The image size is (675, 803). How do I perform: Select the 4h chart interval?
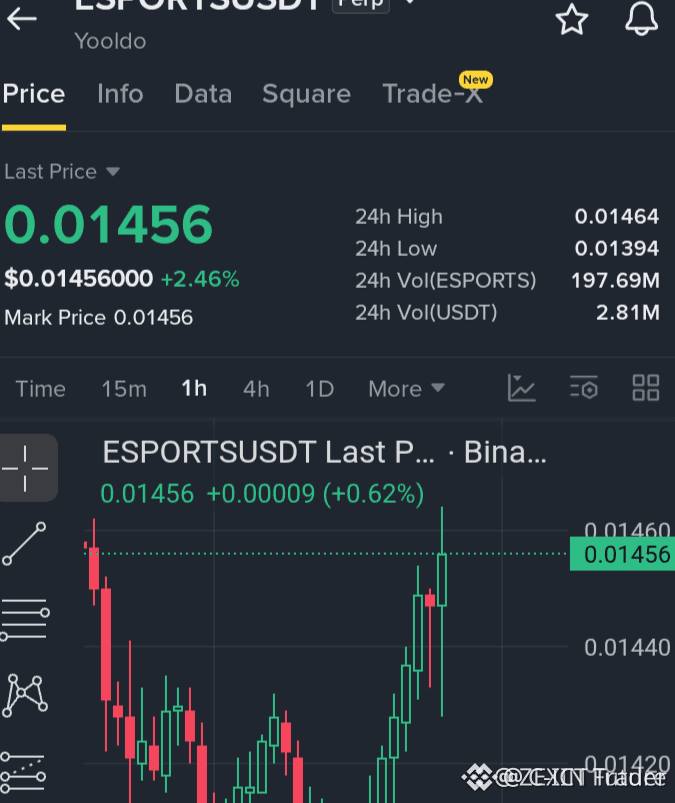point(256,389)
